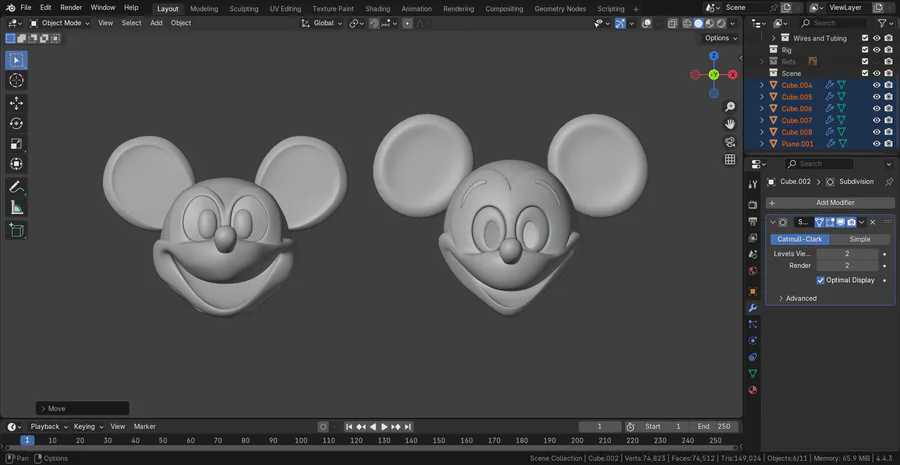
Task: Open the File menu
Action: 26,7
